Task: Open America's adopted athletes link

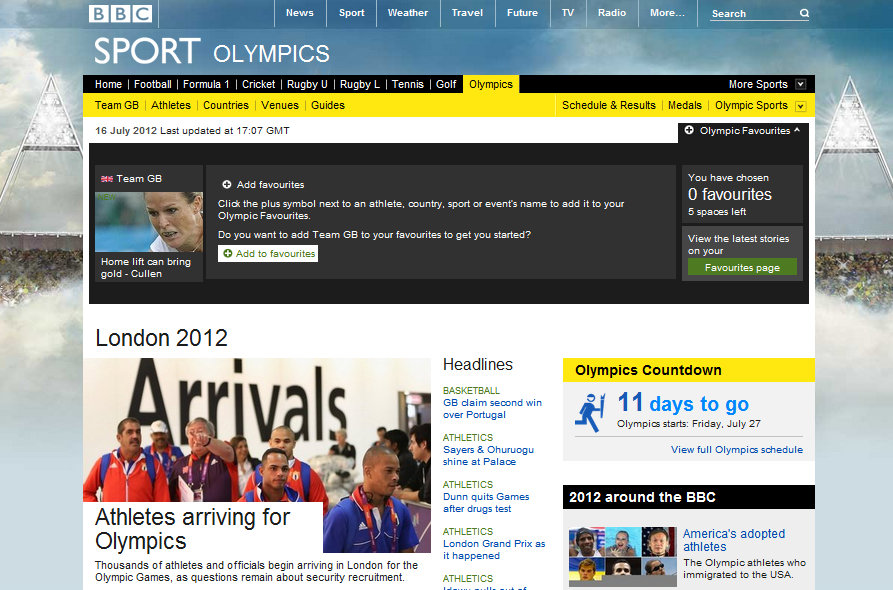Action: pyautogui.click(x=734, y=540)
